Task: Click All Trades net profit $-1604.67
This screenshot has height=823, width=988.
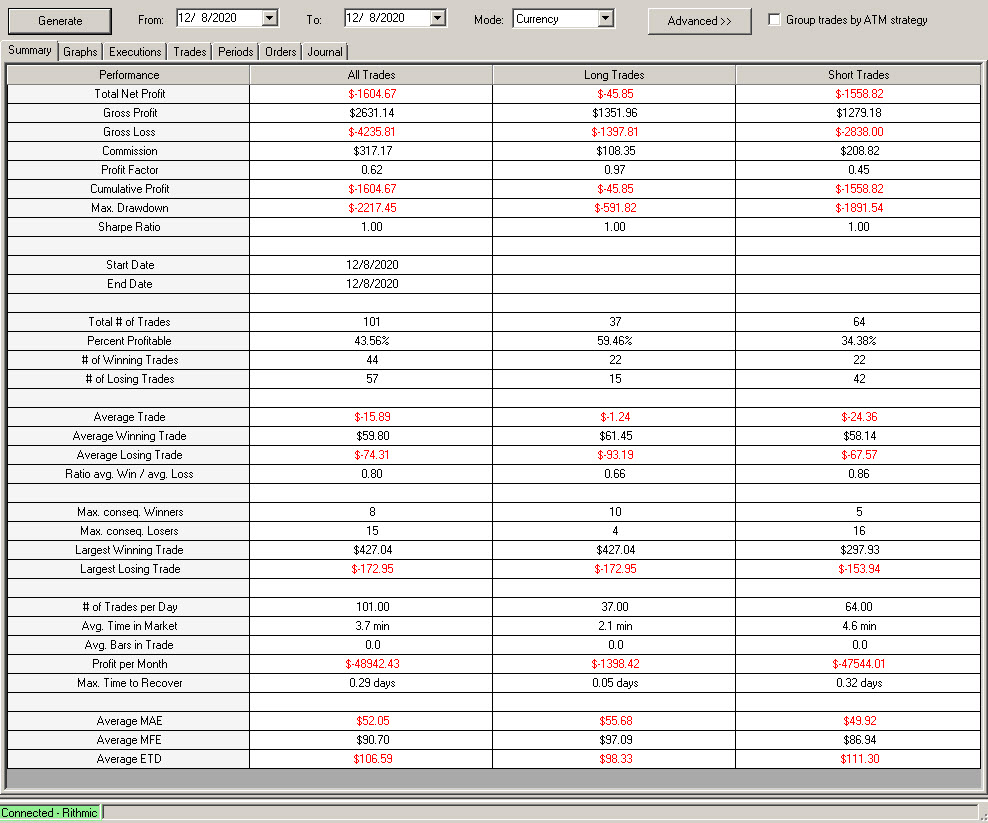Action: click(x=372, y=94)
